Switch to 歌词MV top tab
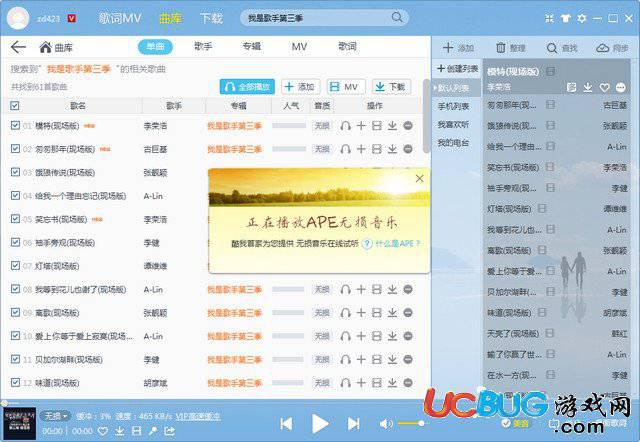Viewport: 640px width, 442px height. 120,18
